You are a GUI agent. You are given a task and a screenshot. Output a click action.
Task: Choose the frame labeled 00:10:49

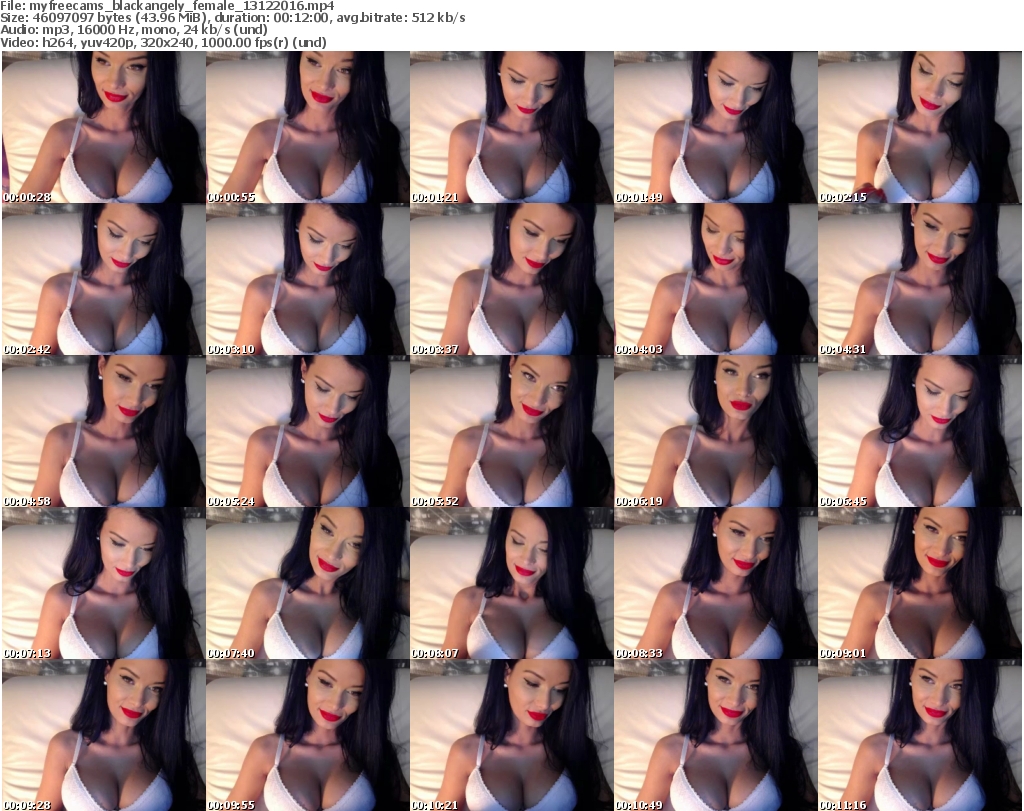[716, 735]
